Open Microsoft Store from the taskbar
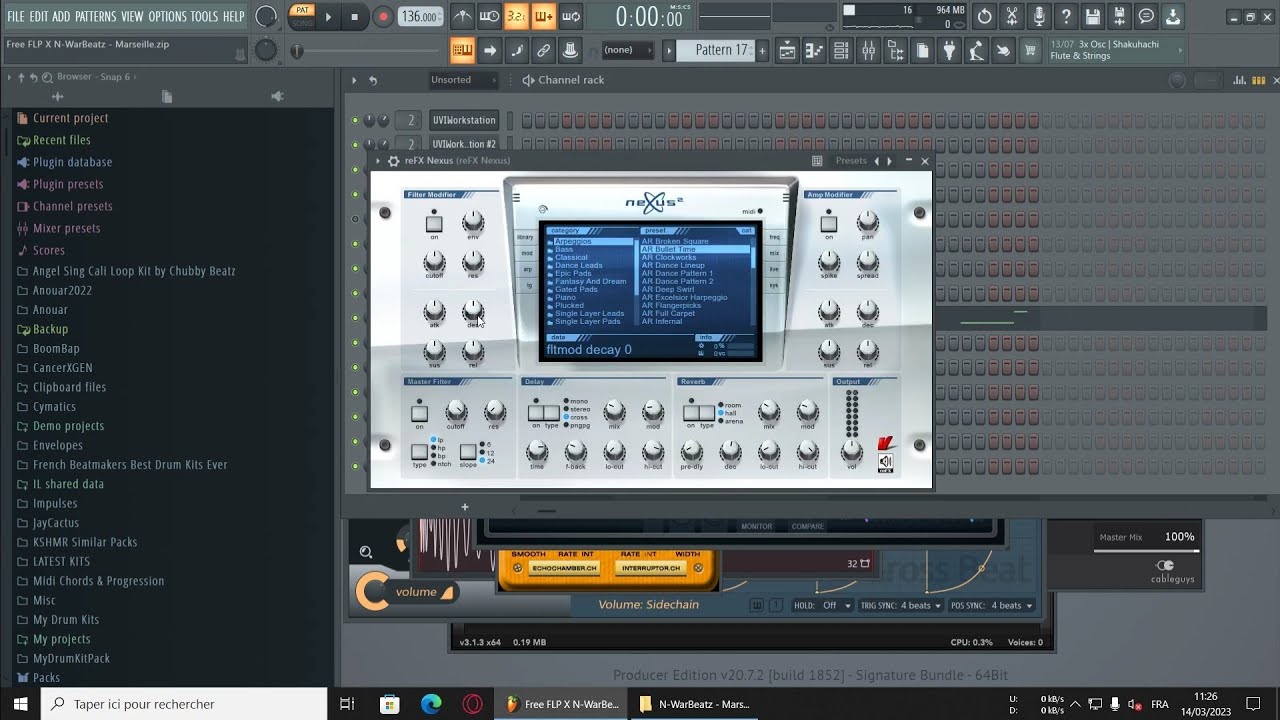Image resolution: width=1280 pixels, height=720 pixels. point(390,704)
